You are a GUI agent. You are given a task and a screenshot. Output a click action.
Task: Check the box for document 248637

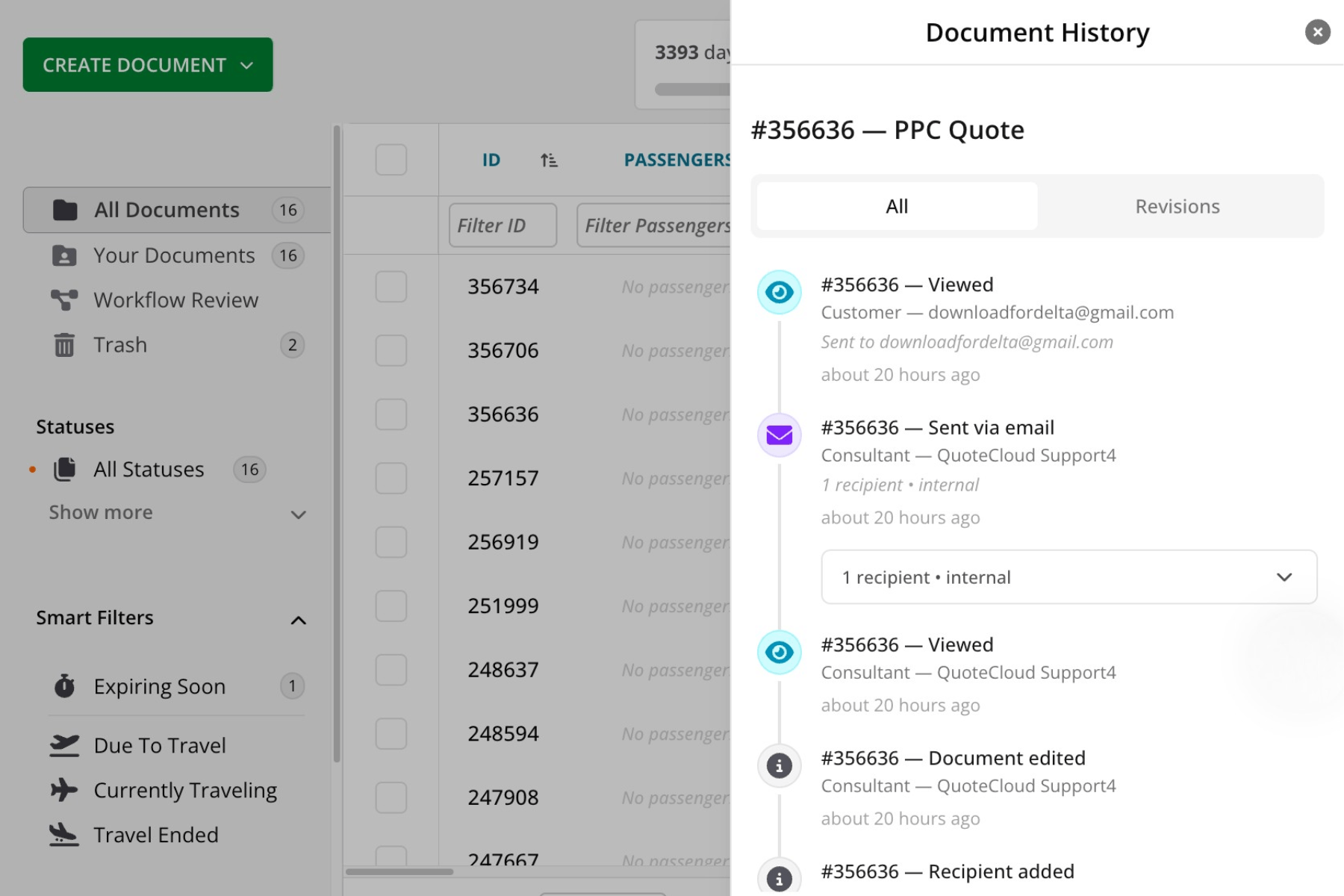(391, 670)
